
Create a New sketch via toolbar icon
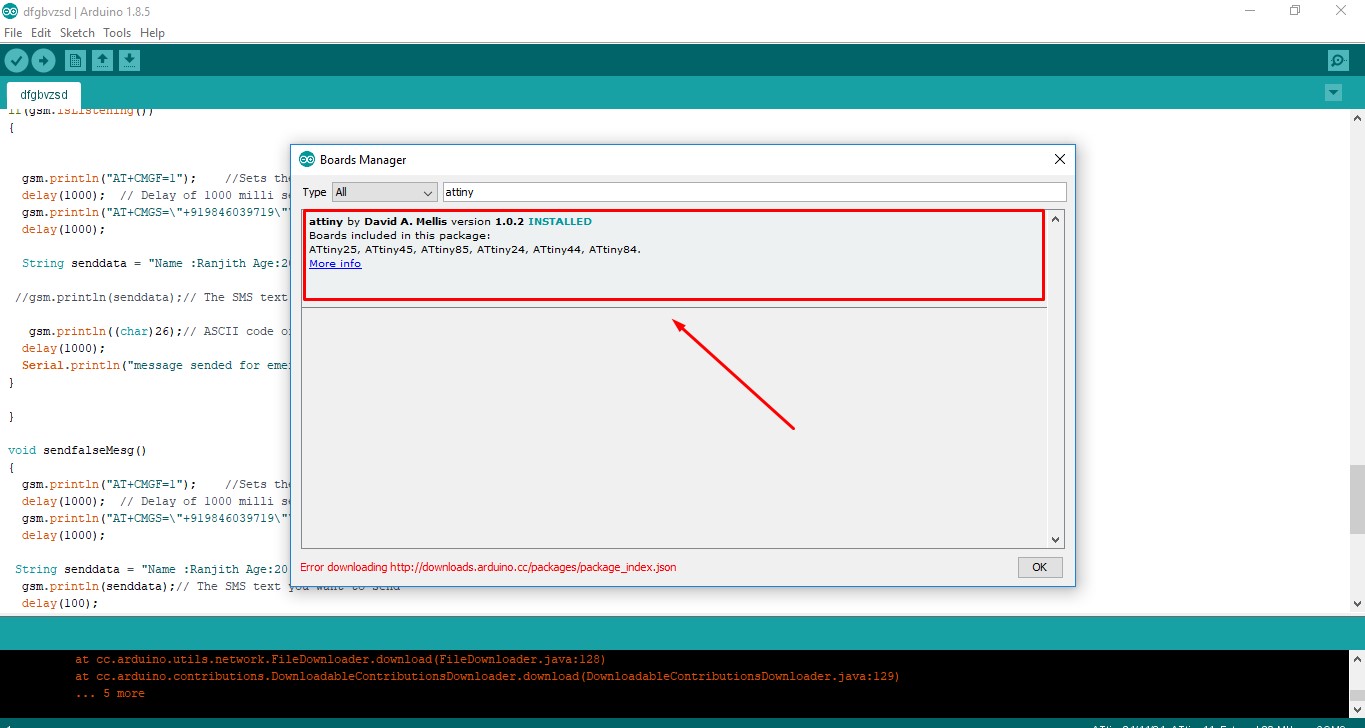(x=75, y=61)
